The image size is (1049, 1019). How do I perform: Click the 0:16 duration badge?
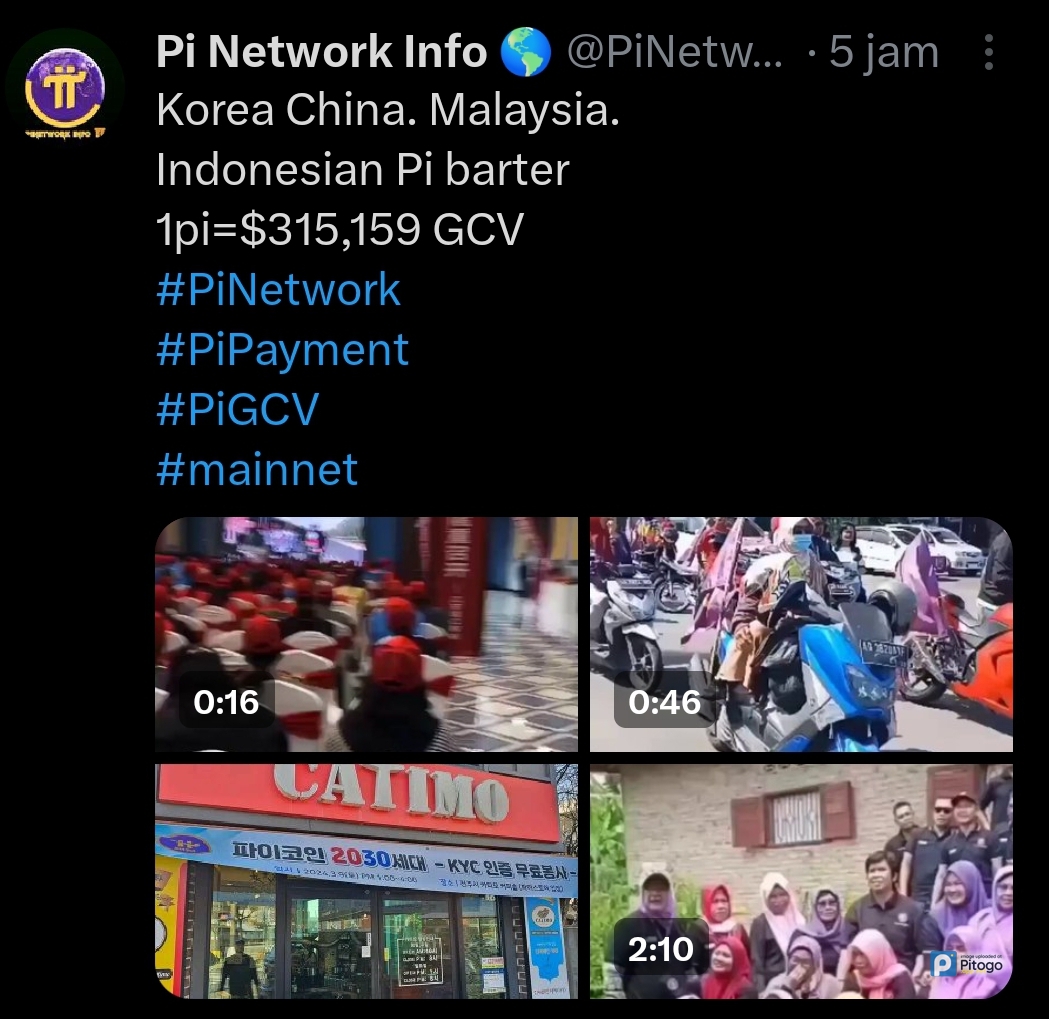226,702
